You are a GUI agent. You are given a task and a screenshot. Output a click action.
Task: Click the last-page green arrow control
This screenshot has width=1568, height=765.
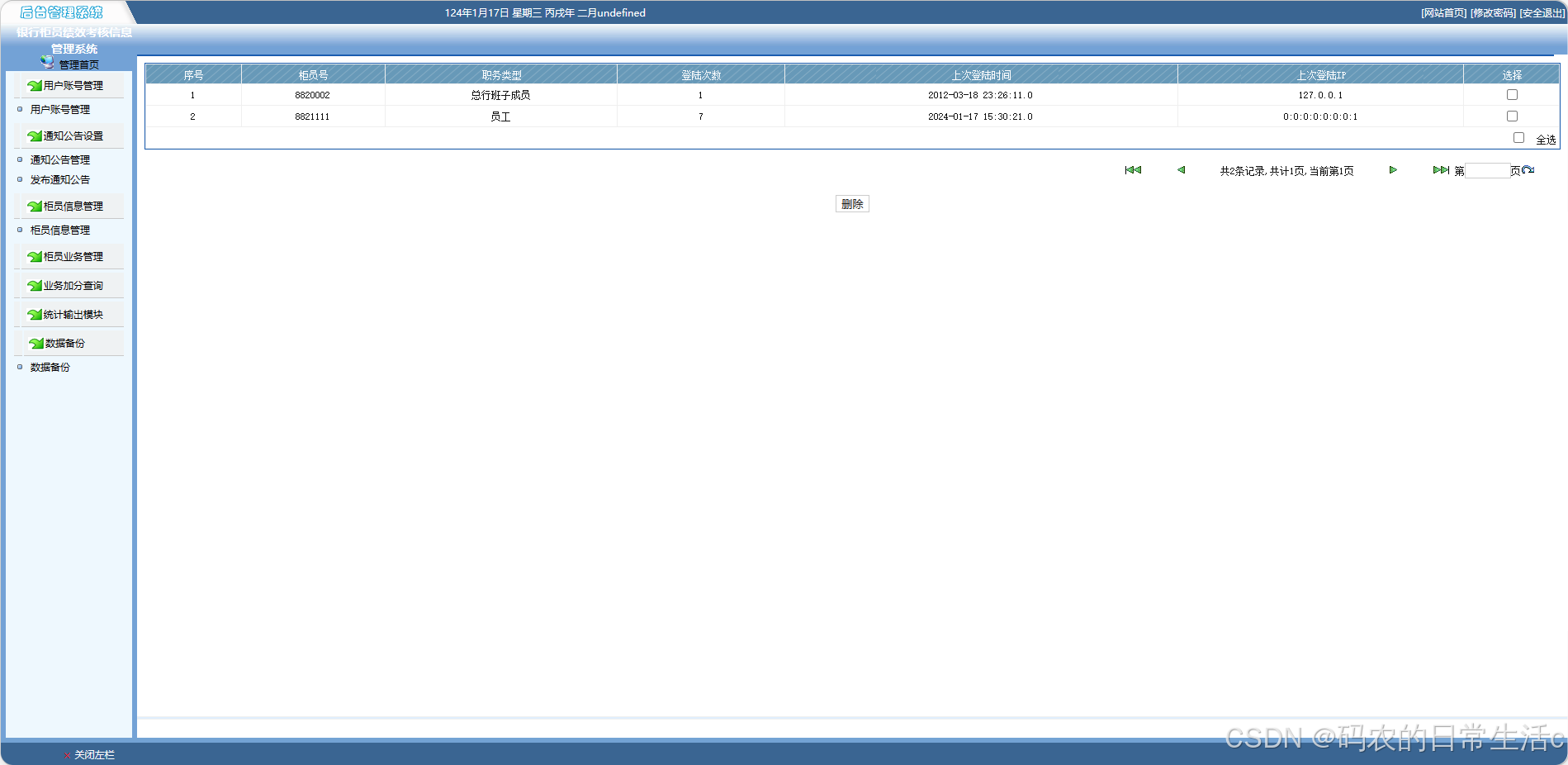[x=1440, y=170]
